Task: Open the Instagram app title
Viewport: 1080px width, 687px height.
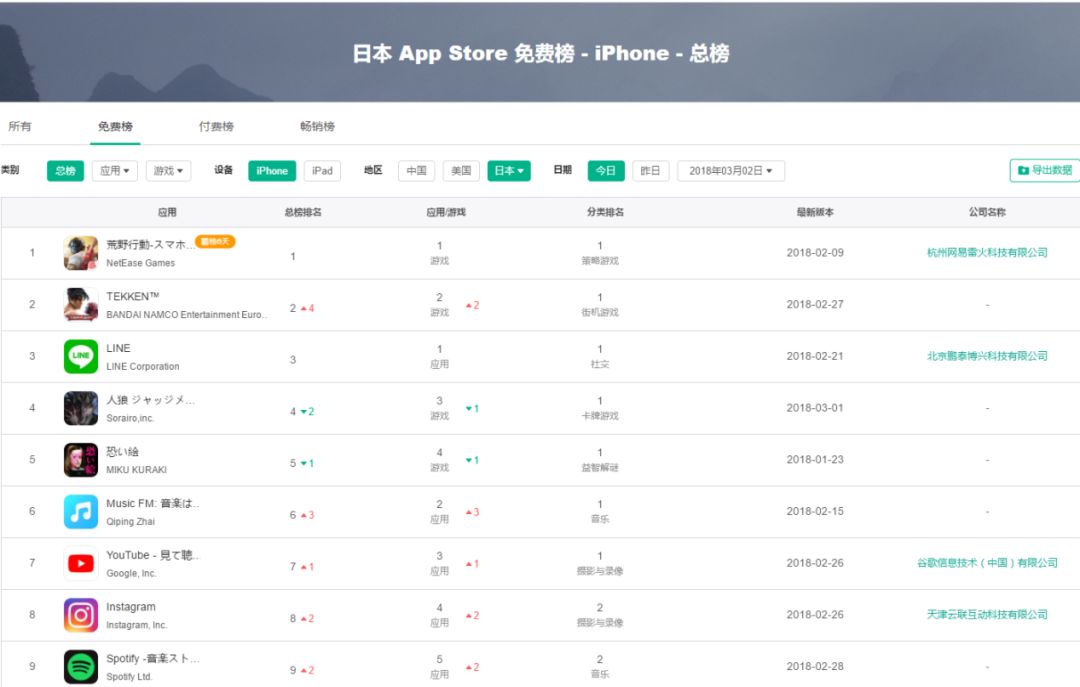Action: pyautogui.click(x=131, y=606)
